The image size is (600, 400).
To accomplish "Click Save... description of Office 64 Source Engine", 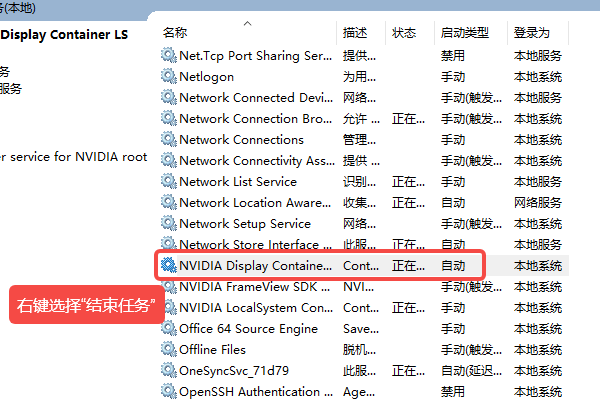I will pyautogui.click(x=361, y=329).
